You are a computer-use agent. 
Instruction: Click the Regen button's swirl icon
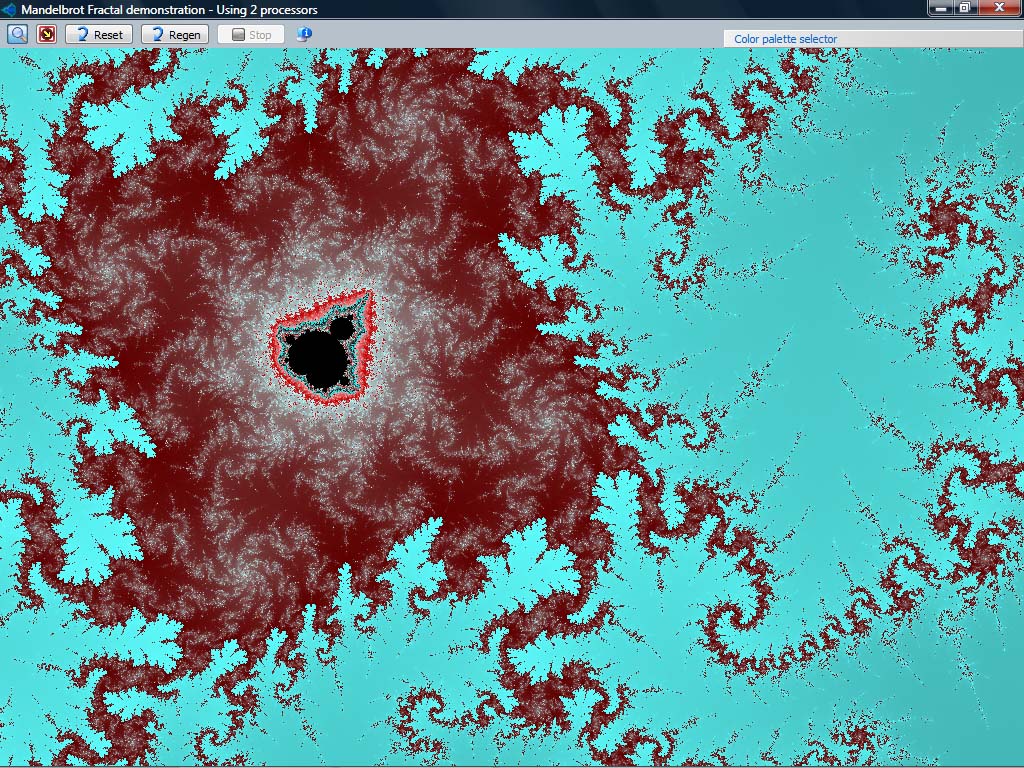coord(157,33)
